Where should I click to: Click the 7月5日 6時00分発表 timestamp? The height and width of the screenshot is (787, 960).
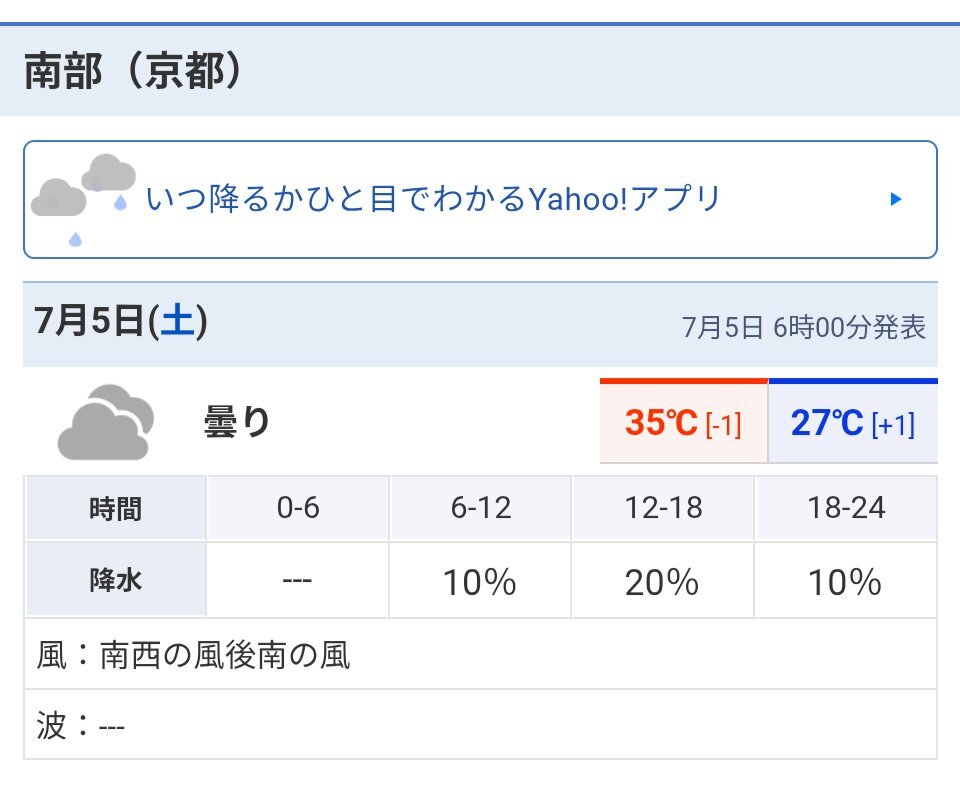804,327
